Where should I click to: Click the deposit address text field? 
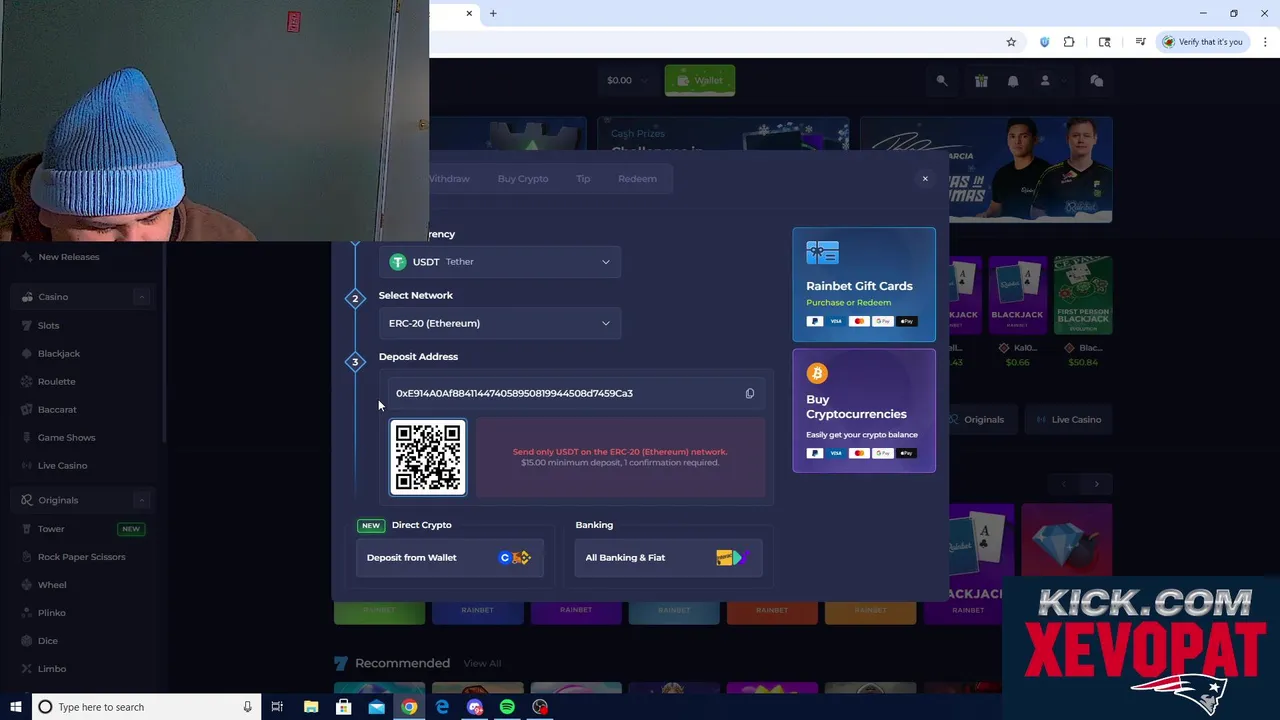coord(575,393)
